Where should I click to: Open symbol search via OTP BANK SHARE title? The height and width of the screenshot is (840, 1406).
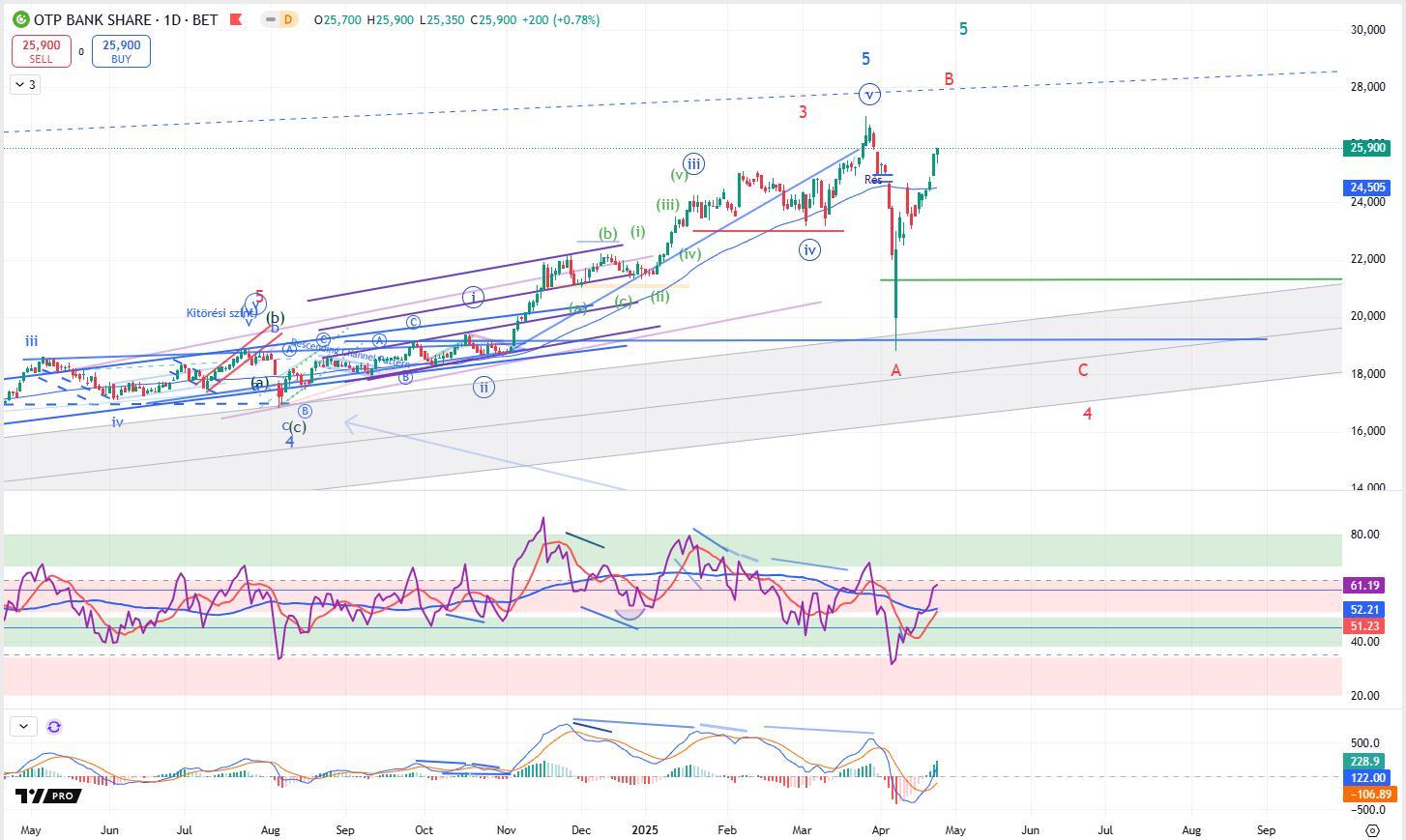click(93, 19)
